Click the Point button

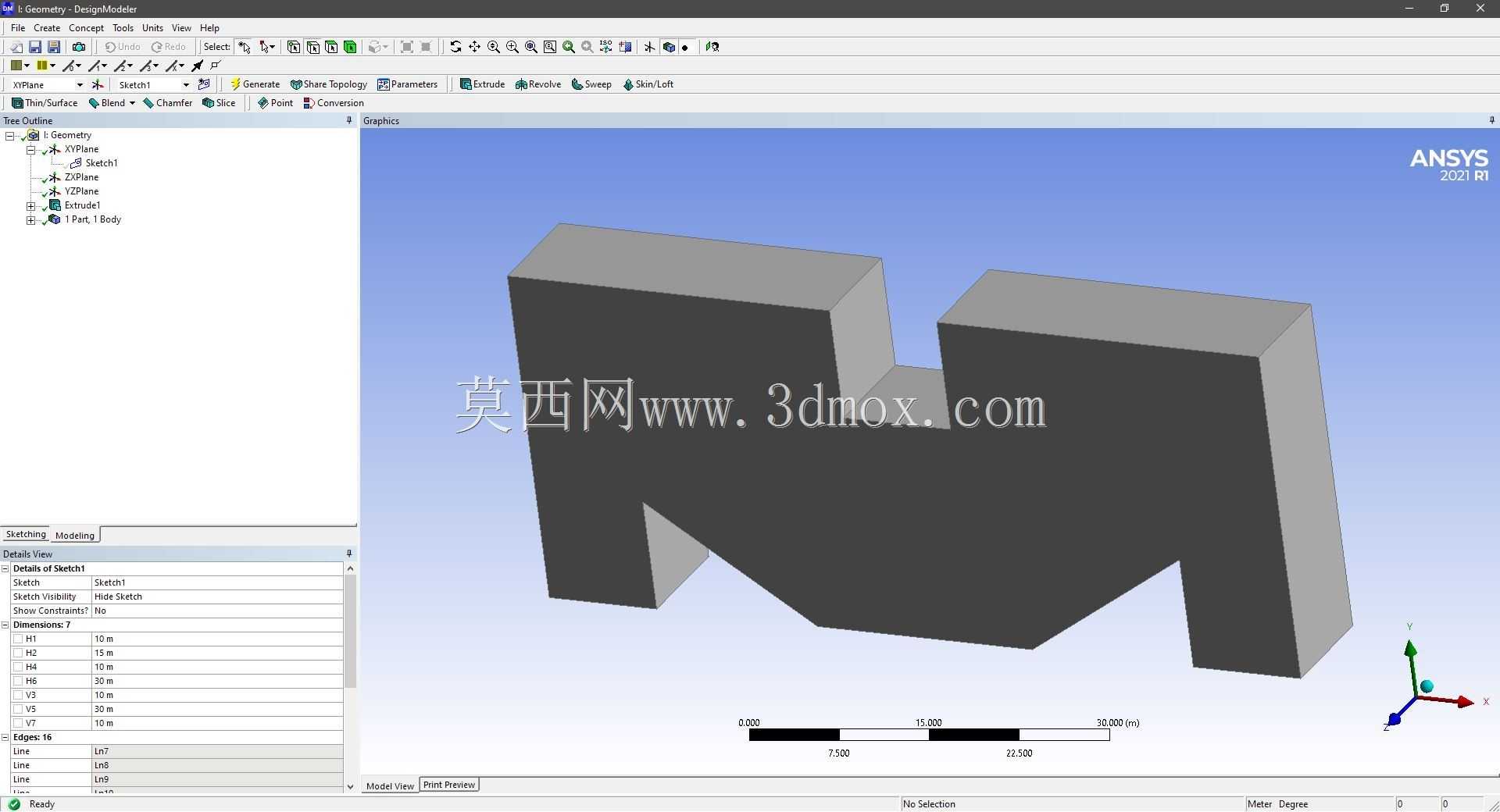point(276,103)
